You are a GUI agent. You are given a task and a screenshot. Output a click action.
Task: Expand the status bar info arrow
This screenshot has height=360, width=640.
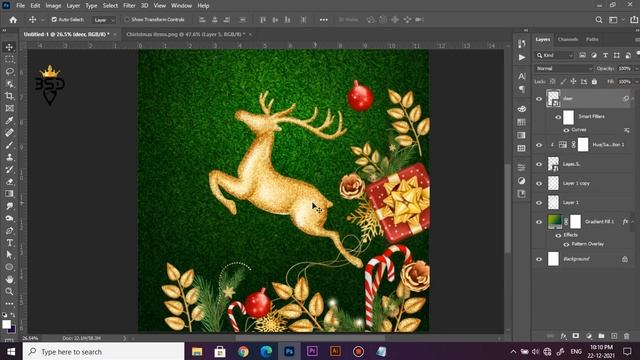click(124, 338)
